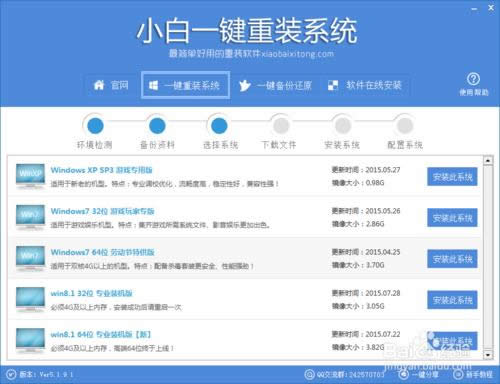Click the bird icon beside 一键备份还原

(244, 86)
